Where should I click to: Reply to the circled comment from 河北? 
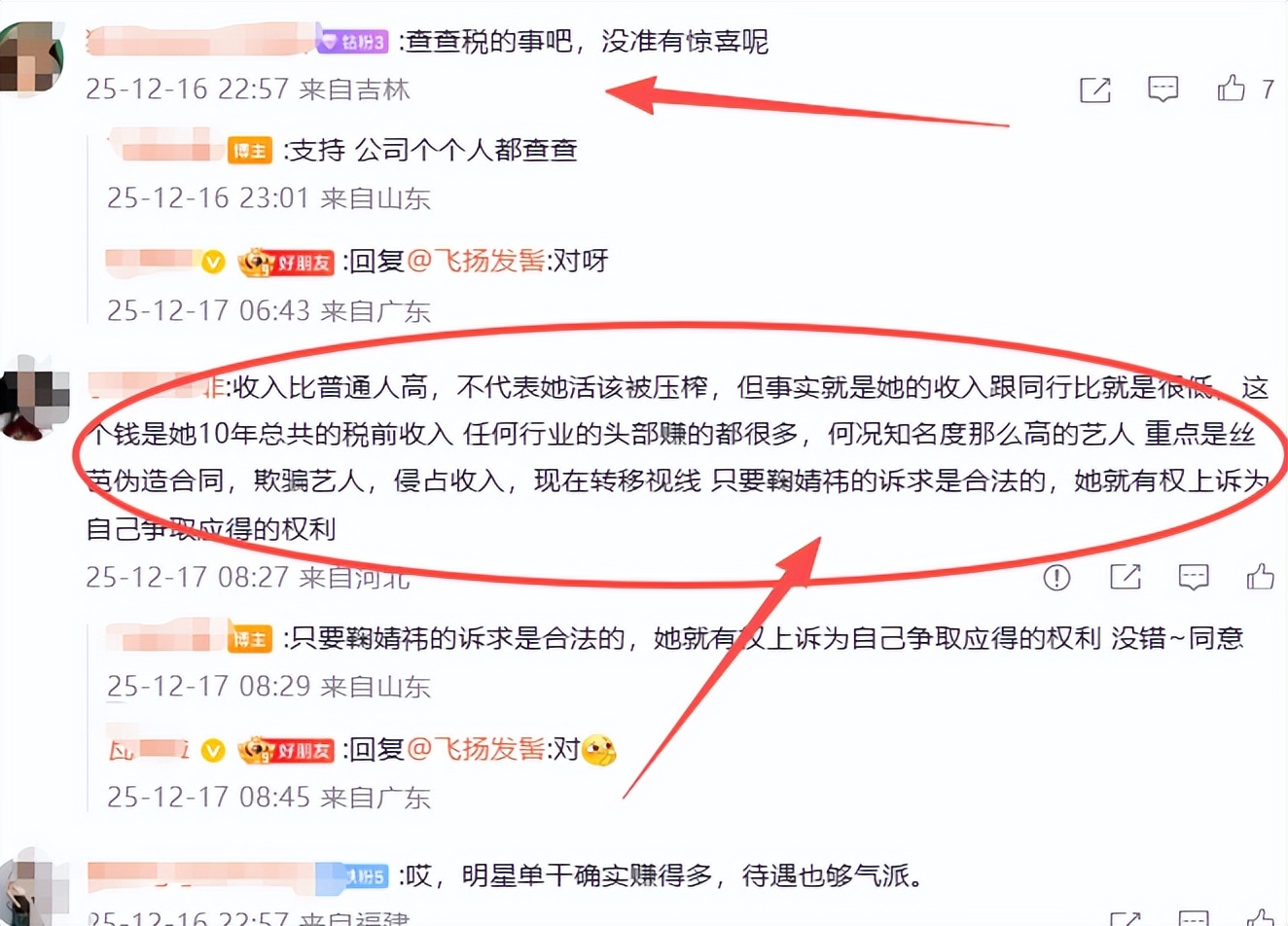click(1194, 577)
